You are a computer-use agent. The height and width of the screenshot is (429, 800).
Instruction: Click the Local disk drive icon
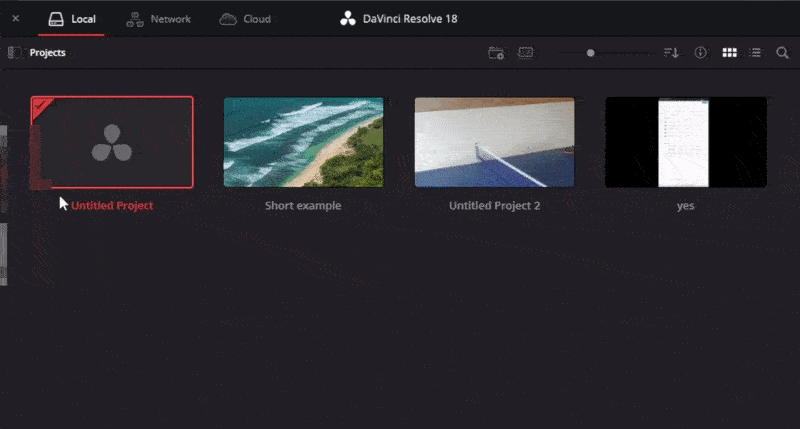coord(56,19)
